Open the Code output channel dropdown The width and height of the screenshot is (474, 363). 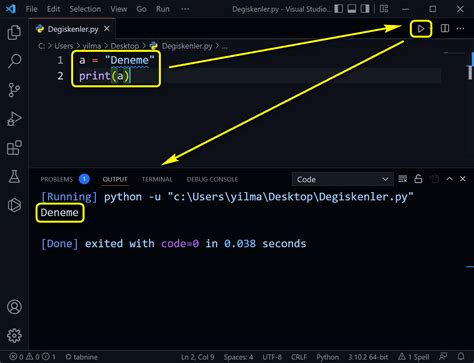click(x=342, y=179)
